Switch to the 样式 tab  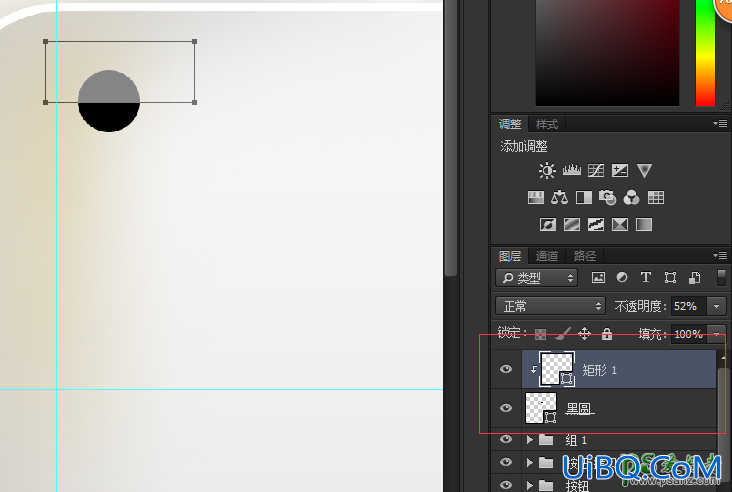[x=547, y=124]
